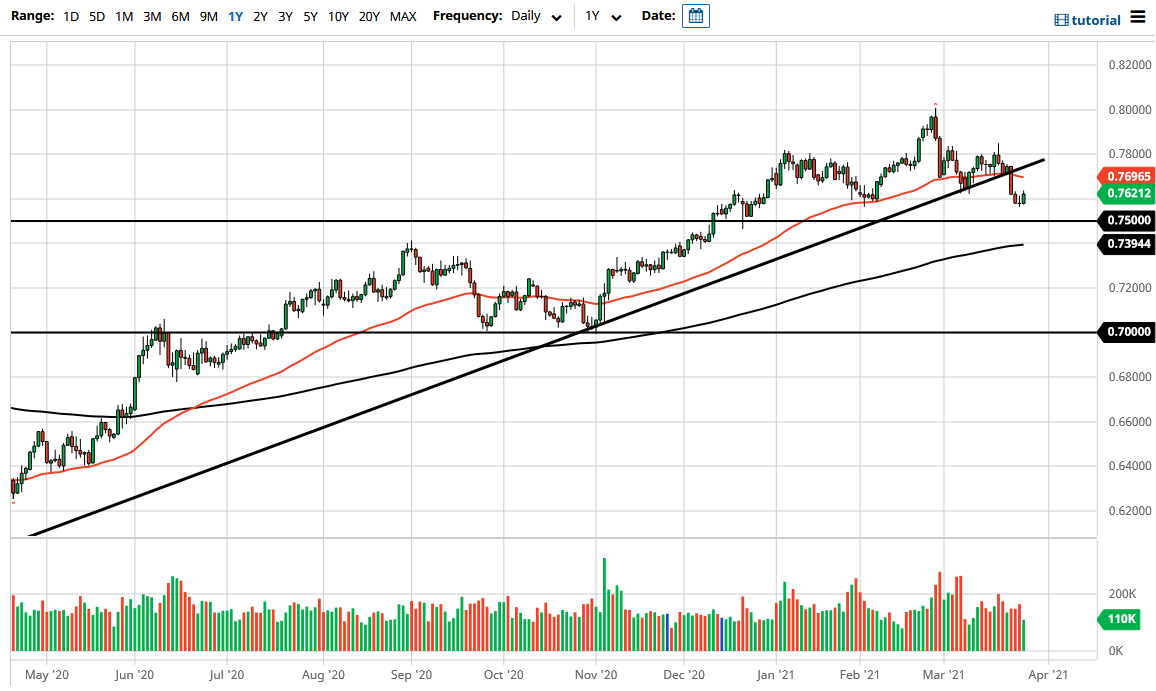Switch range to 10Y
This screenshot has height=691, width=1156.
338,16
